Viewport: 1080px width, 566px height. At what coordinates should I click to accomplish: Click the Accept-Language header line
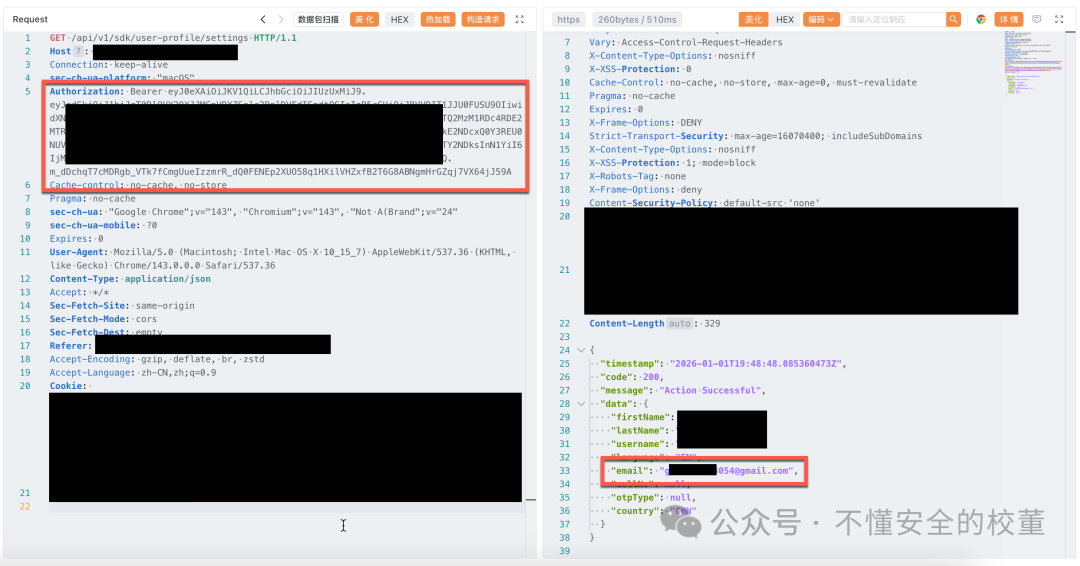click(x=132, y=373)
